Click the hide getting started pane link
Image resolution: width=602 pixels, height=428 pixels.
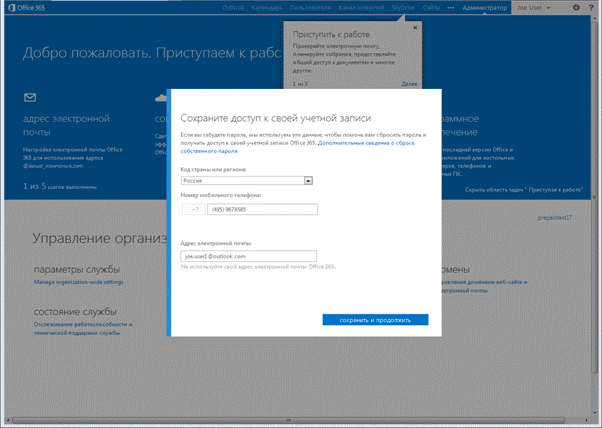pos(524,190)
